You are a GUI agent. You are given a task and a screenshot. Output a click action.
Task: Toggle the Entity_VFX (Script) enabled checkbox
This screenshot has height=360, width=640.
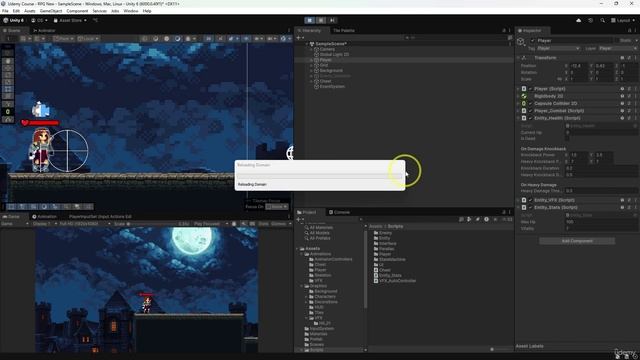(x=531, y=200)
